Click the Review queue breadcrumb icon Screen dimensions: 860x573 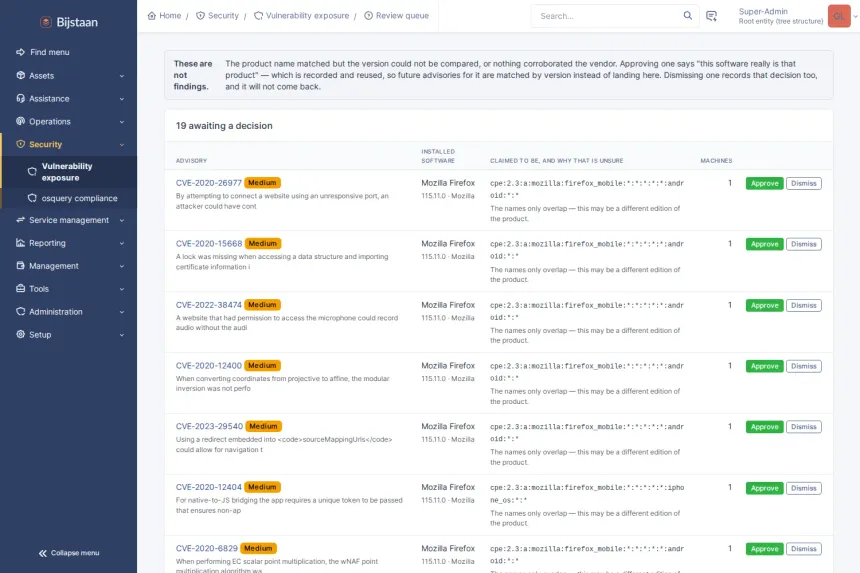click(x=369, y=16)
